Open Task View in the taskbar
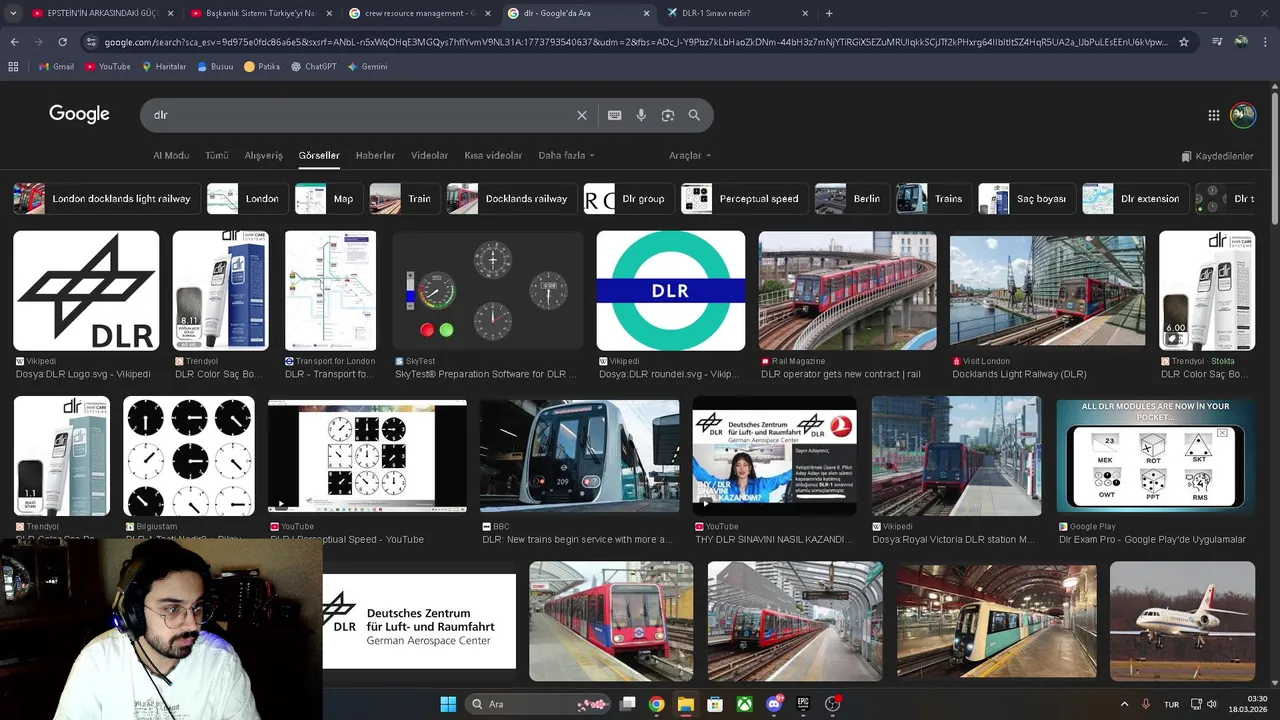Screen dimensions: 1280x720 coord(627,704)
